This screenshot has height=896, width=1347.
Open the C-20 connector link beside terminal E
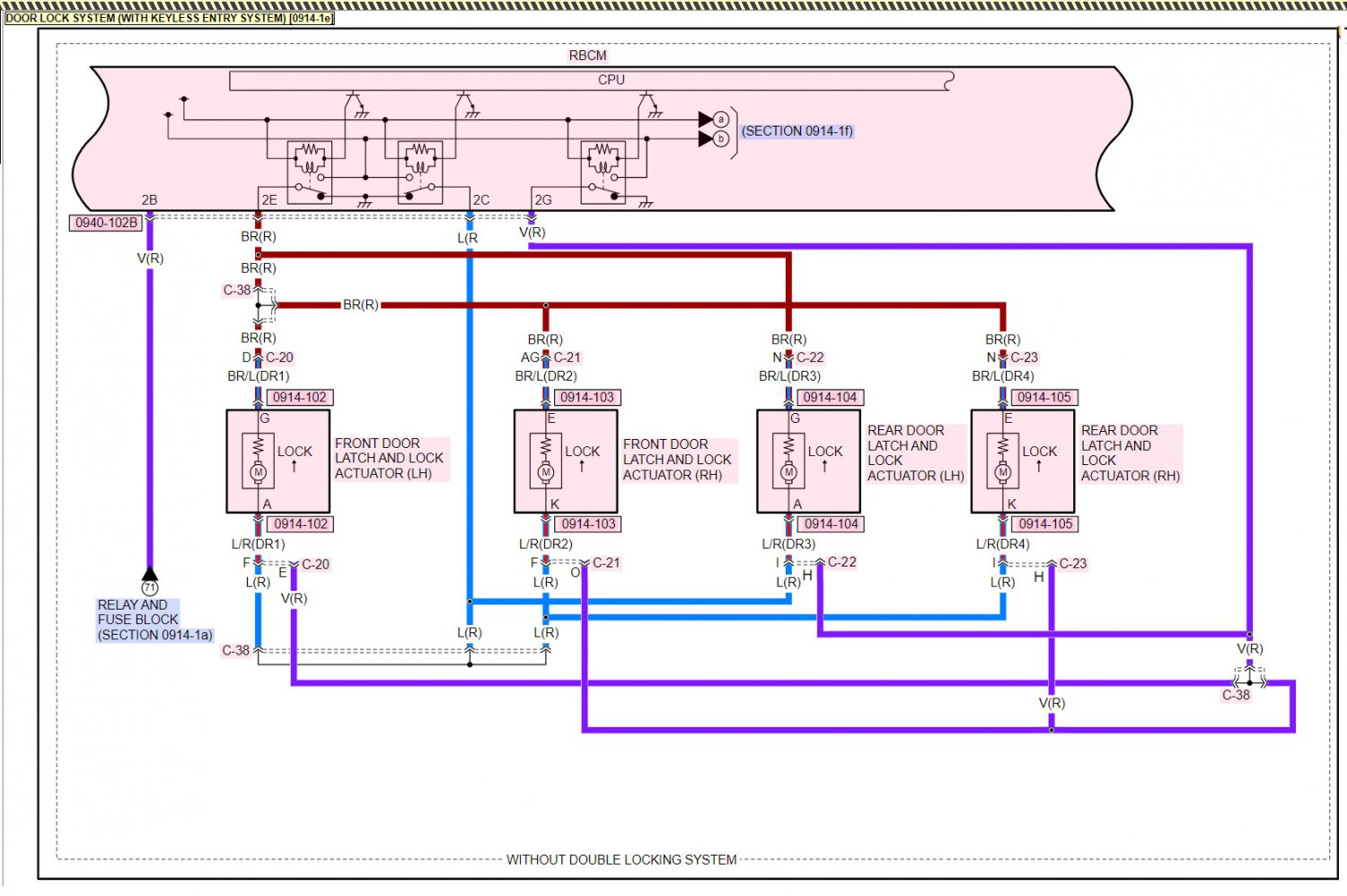(315, 565)
